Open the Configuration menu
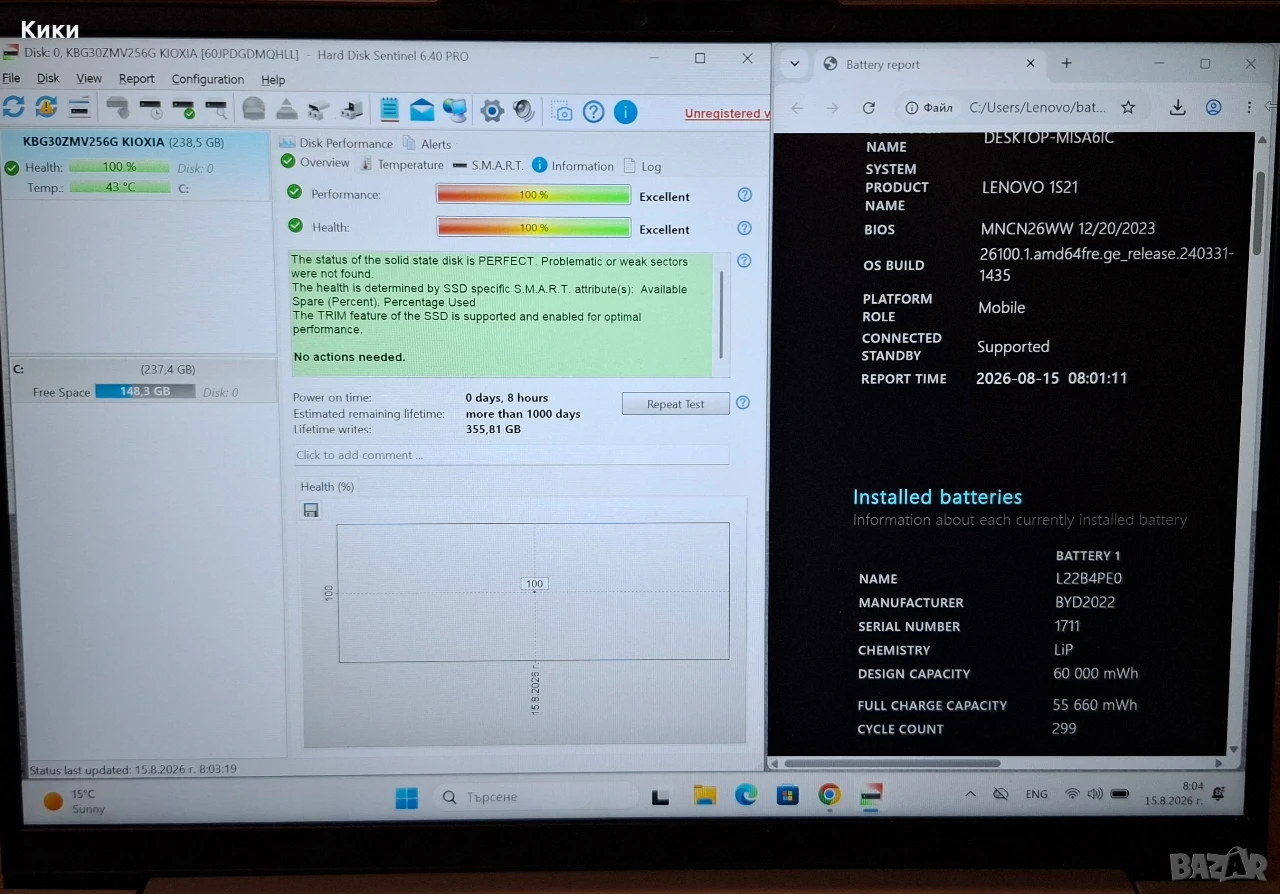The height and width of the screenshot is (894, 1280). 207,79
